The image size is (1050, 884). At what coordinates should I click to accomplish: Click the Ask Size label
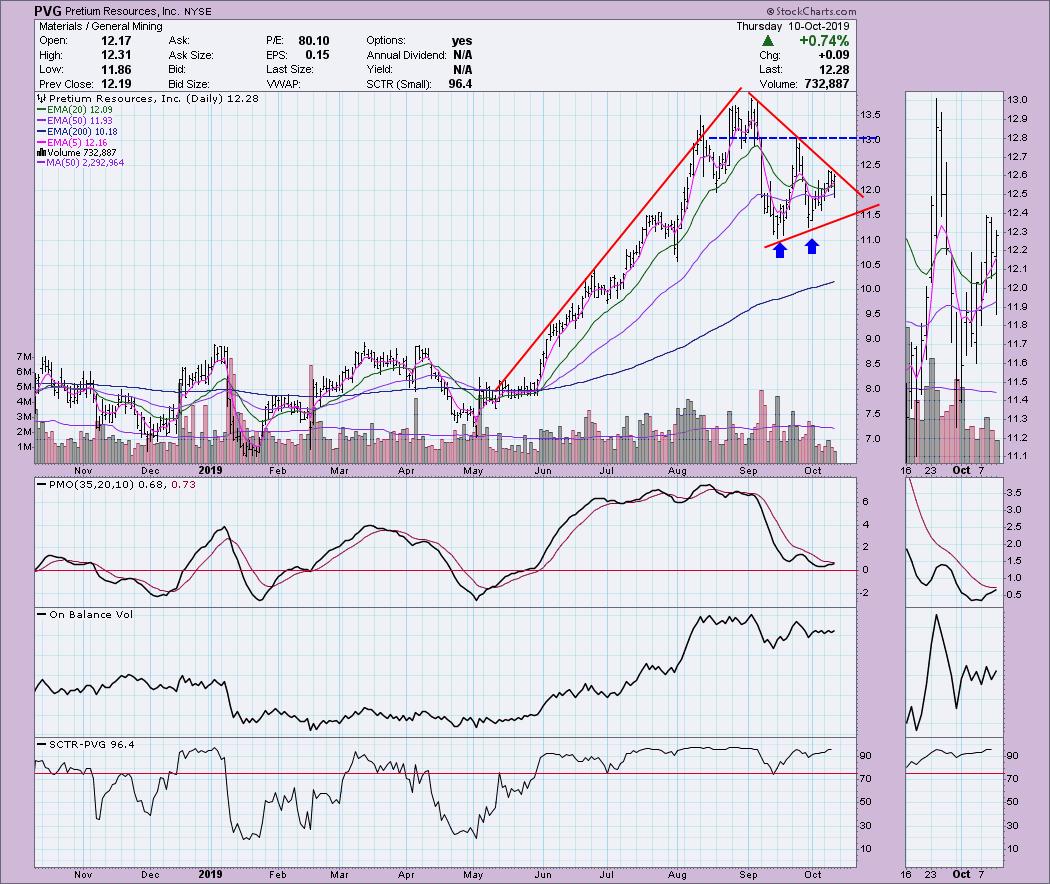(191, 55)
